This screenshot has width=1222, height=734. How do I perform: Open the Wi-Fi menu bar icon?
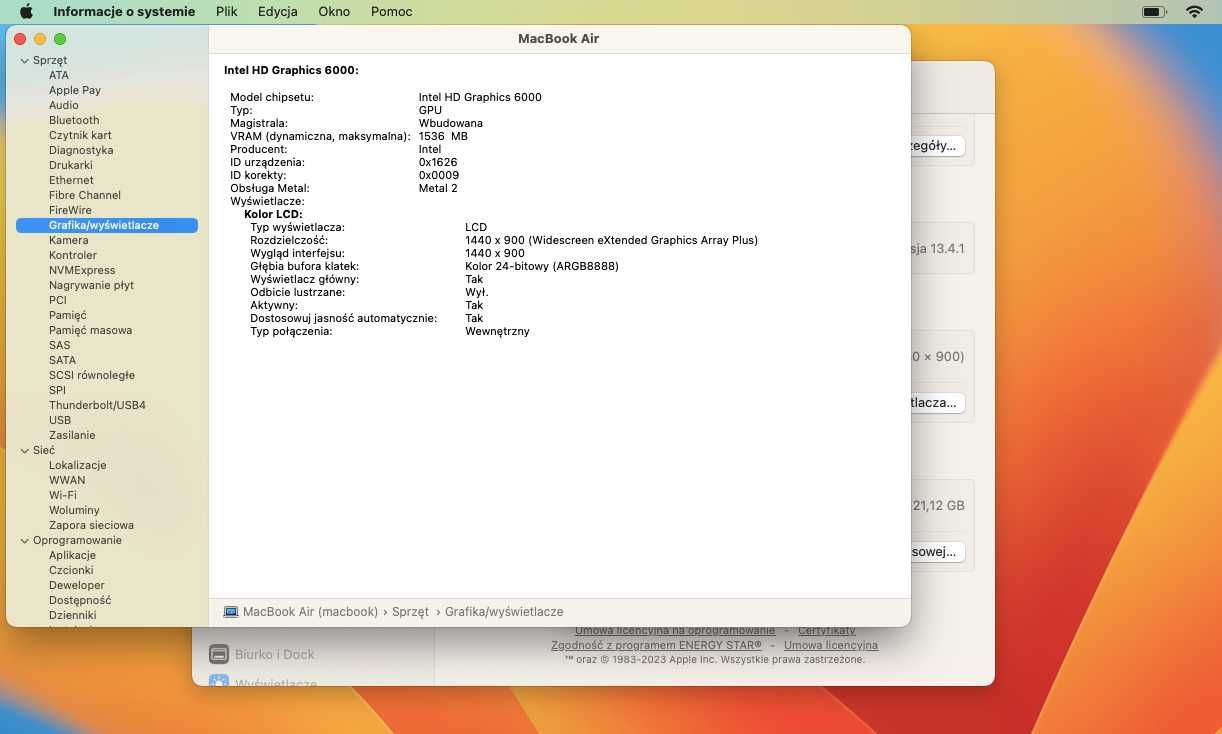(1194, 12)
